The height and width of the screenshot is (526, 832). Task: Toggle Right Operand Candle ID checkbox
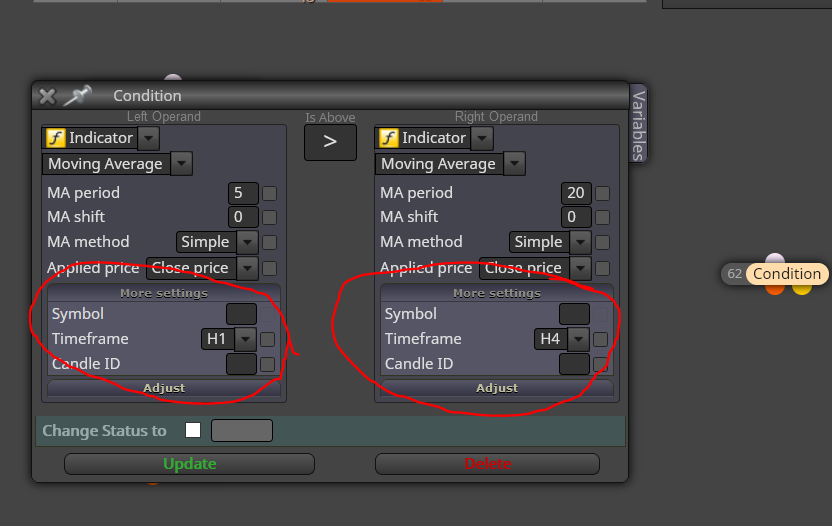point(601,364)
